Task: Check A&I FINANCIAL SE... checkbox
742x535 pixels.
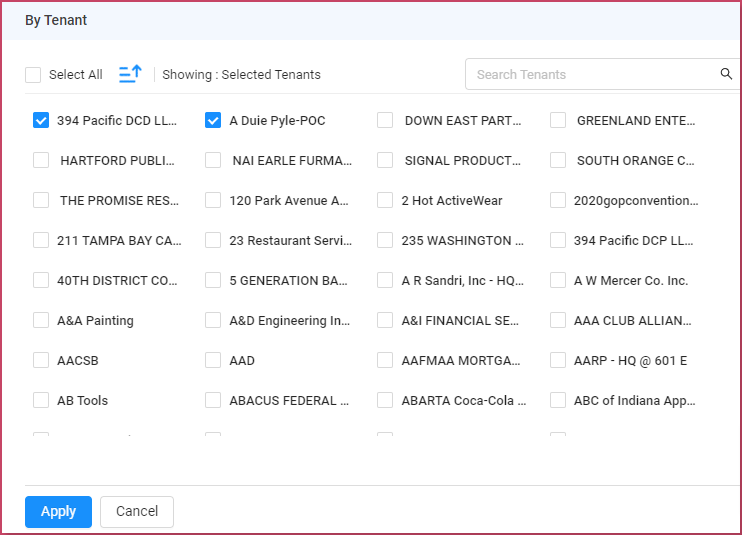Action: pos(385,320)
